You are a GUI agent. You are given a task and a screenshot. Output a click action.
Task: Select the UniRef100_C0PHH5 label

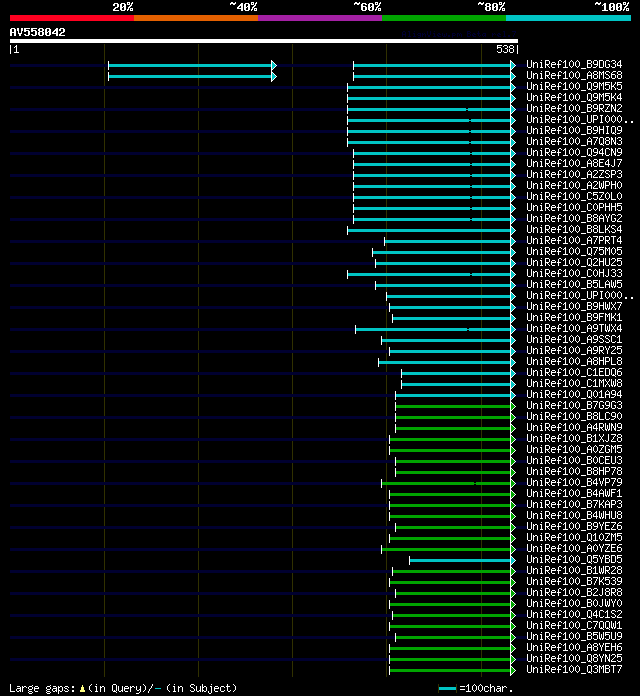(x=574, y=207)
